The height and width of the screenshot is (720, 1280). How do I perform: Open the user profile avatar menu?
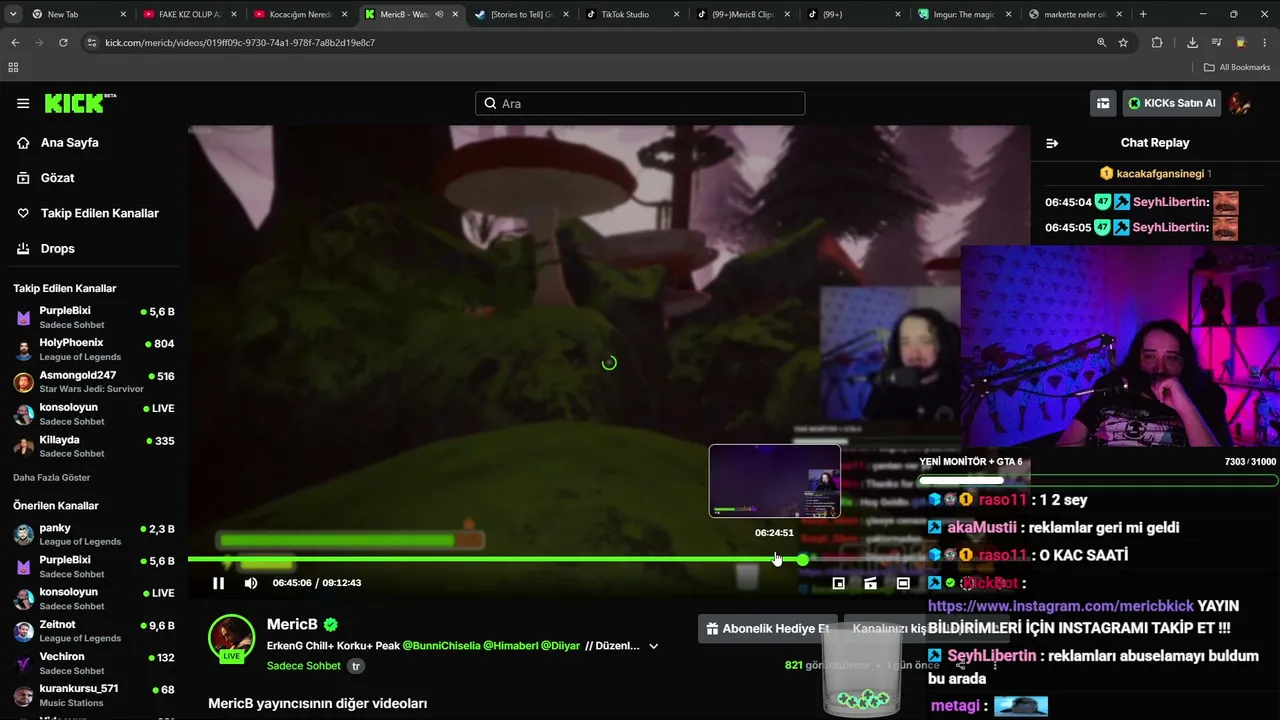click(1240, 103)
